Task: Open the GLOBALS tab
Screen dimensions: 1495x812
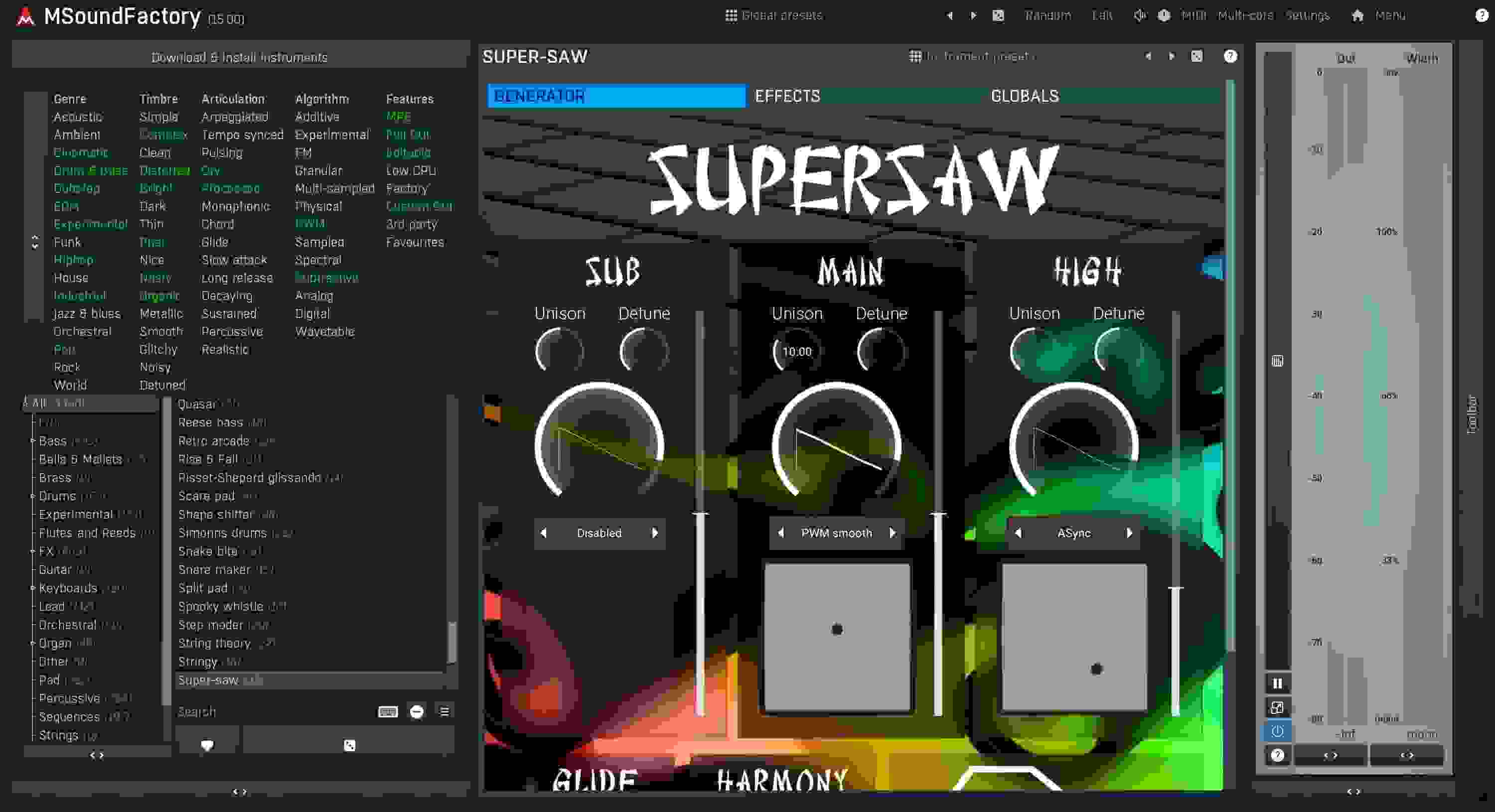Action: (x=1026, y=96)
